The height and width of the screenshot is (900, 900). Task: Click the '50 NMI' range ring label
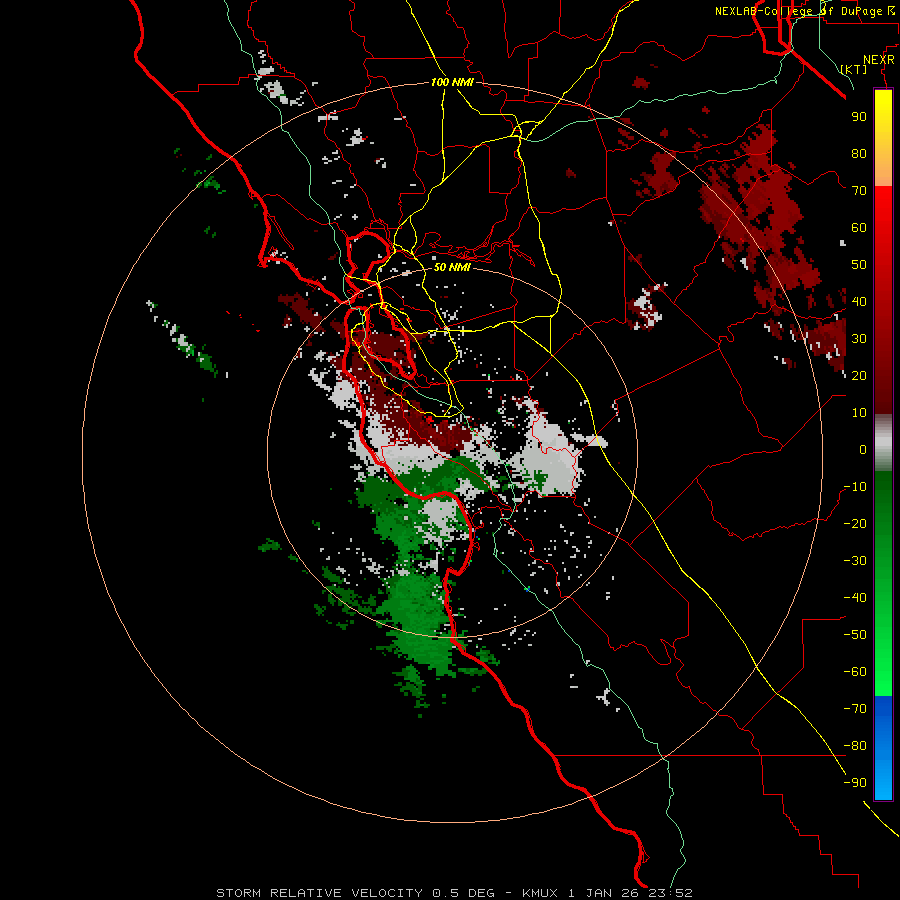point(452,267)
